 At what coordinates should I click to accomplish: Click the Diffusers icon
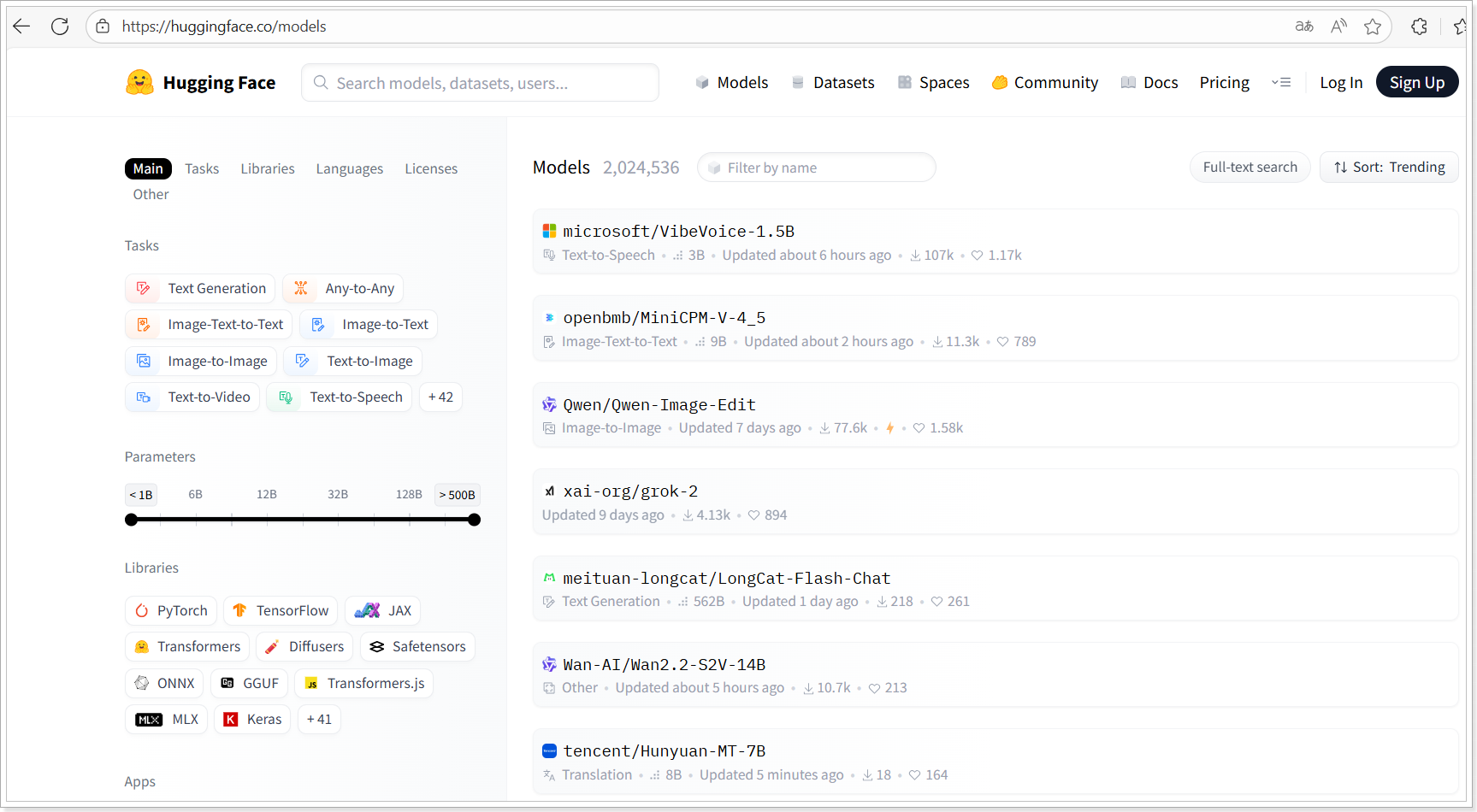(x=272, y=647)
